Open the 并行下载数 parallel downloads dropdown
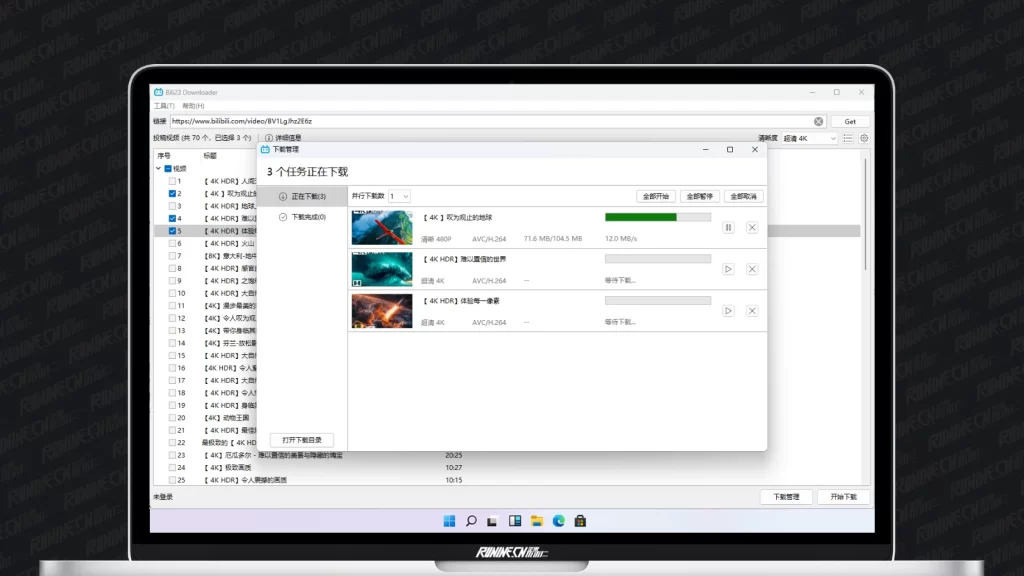1024x576 pixels. coord(399,196)
